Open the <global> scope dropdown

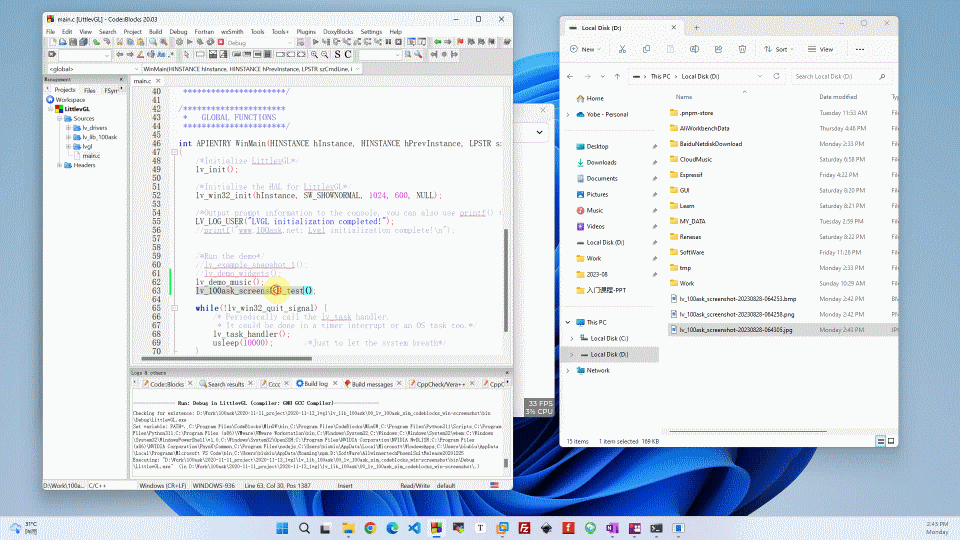tap(93, 69)
